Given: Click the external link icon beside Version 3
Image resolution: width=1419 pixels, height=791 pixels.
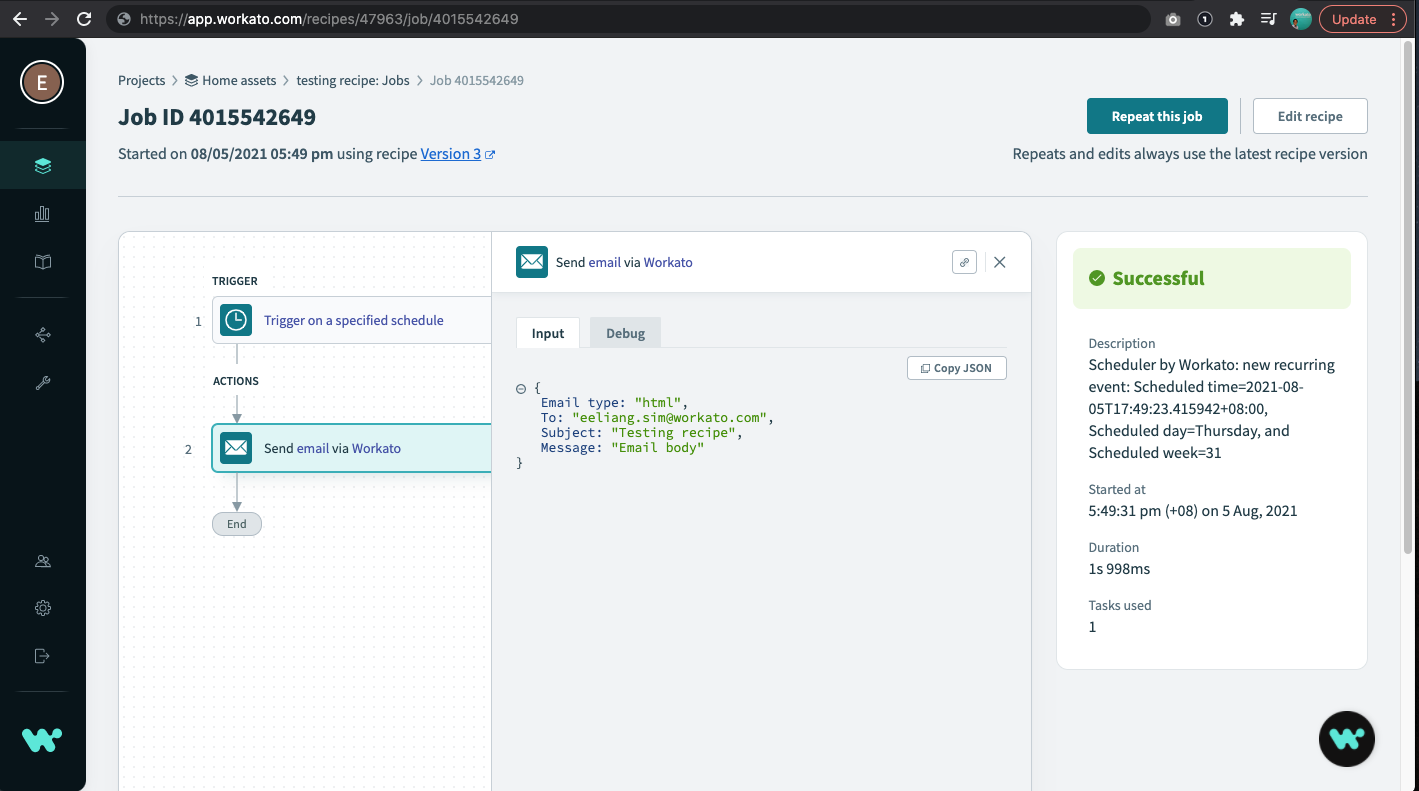Looking at the screenshot, I should click(x=490, y=155).
